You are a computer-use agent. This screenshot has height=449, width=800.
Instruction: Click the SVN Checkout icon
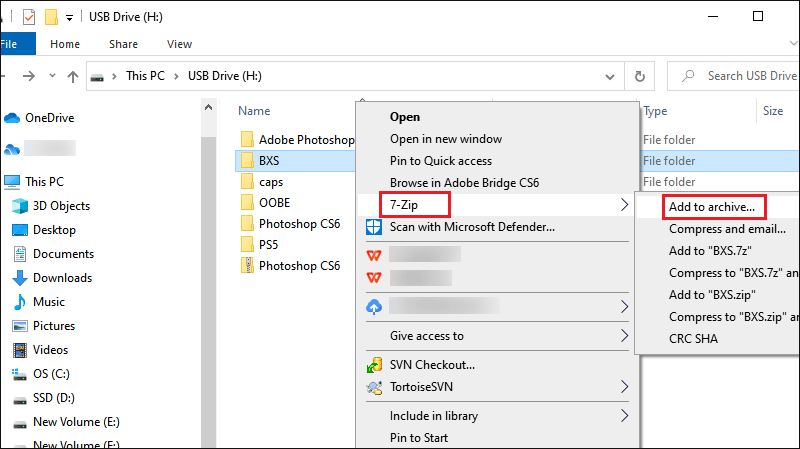(374, 365)
